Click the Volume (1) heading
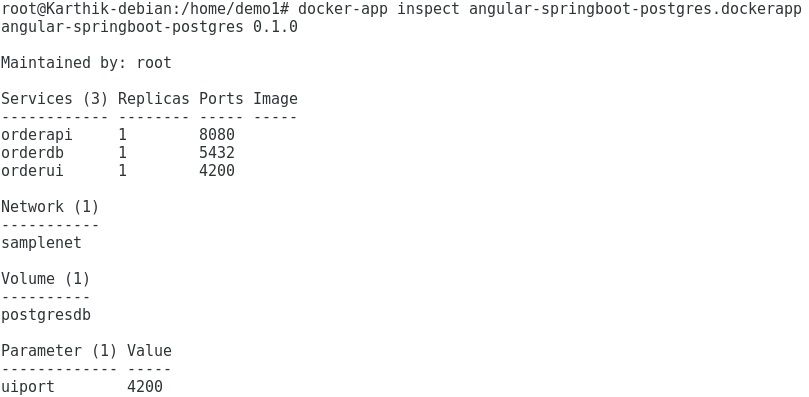The image size is (809, 397). tap(45, 279)
